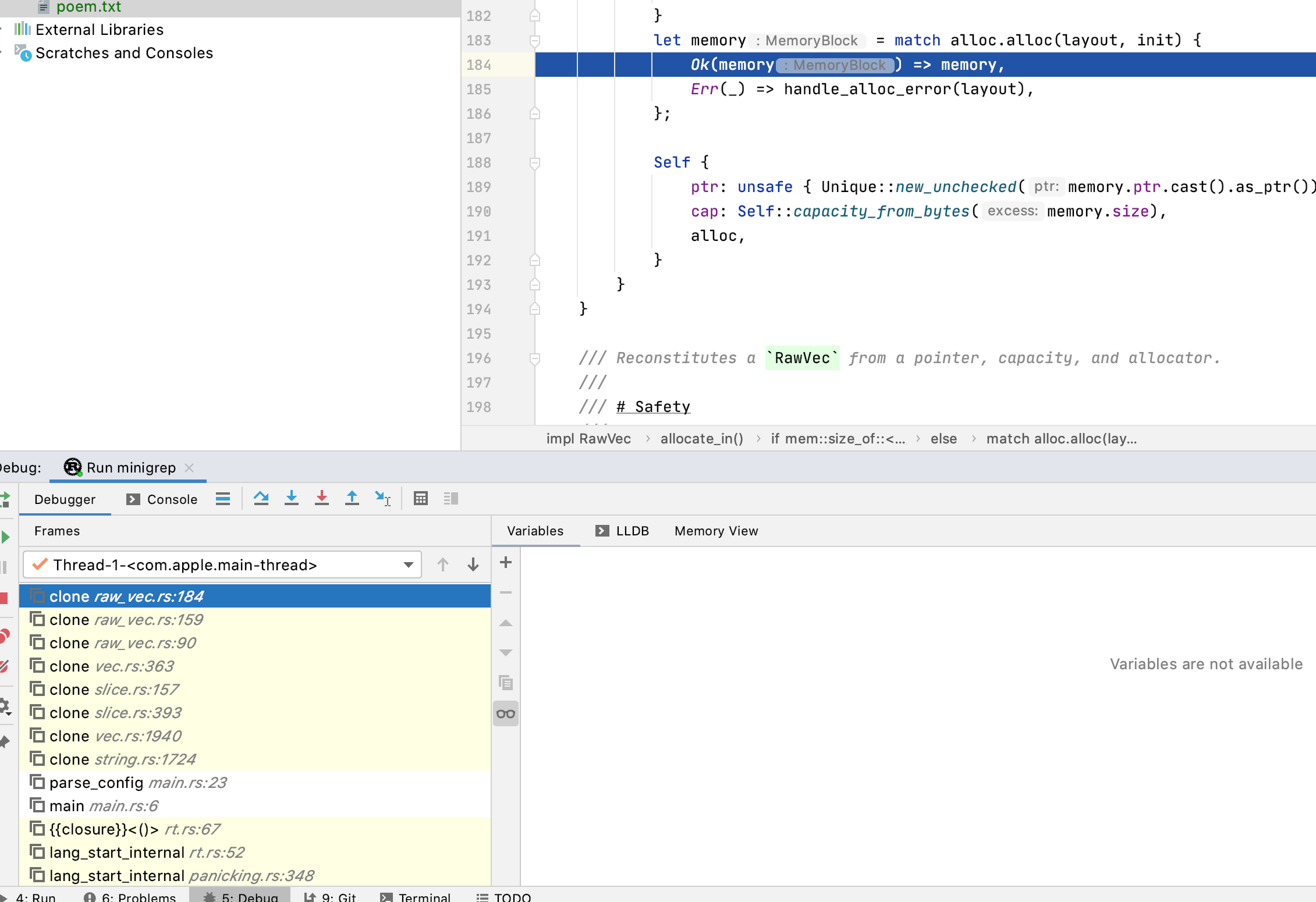This screenshot has height=902, width=1316.
Task: Open the Evaluate Expression calculator
Action: coord(420,498)
